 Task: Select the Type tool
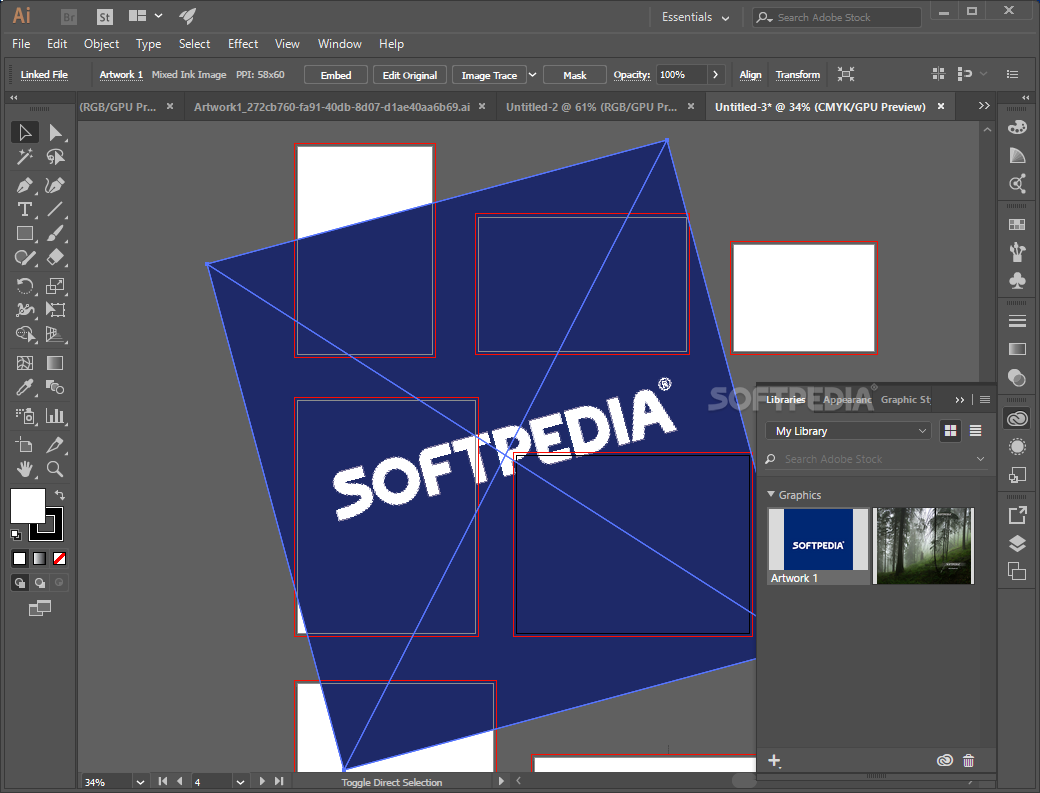[25, 210]
